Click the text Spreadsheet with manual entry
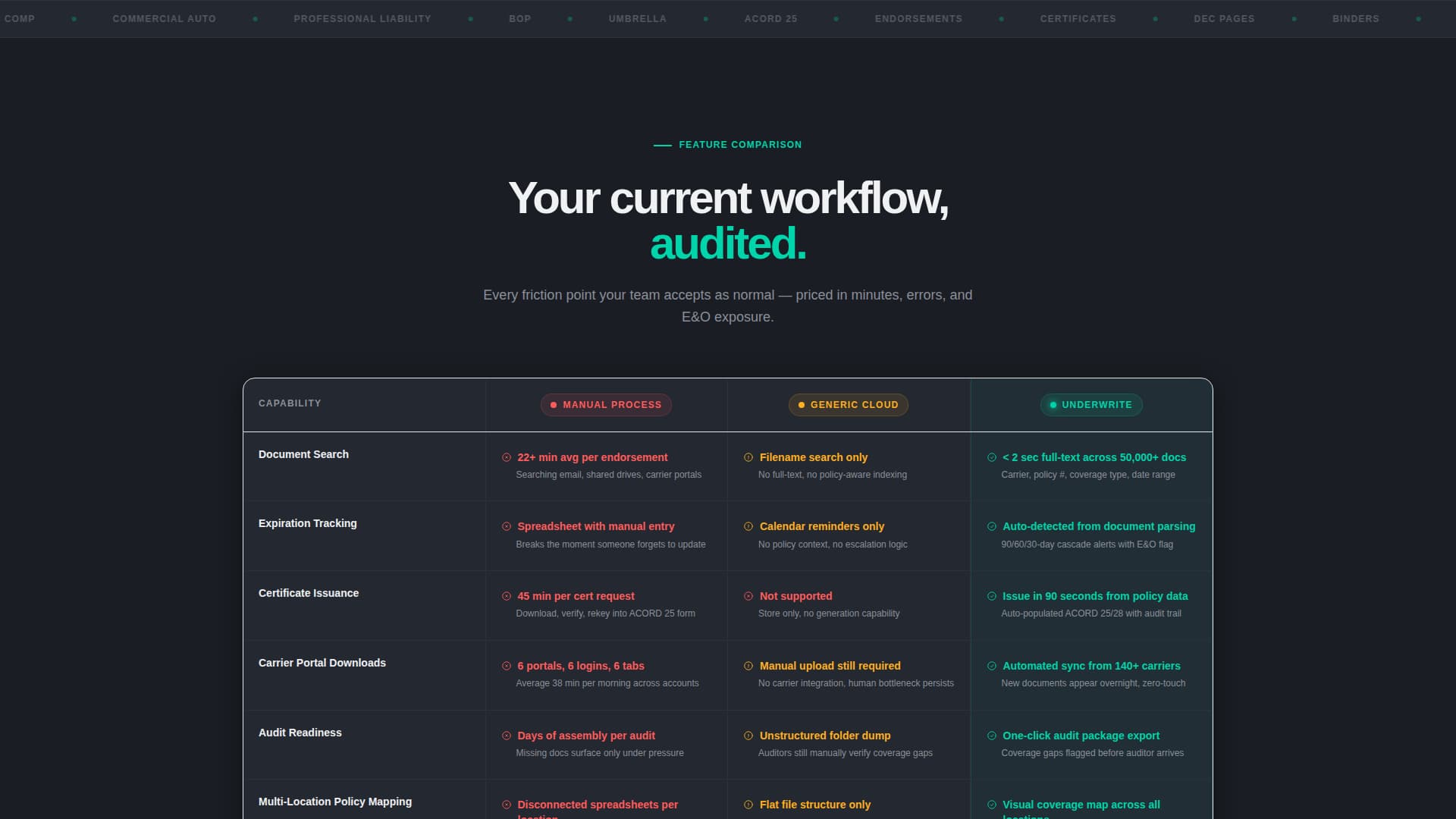 pyautogui.click(x=596, y=526)
